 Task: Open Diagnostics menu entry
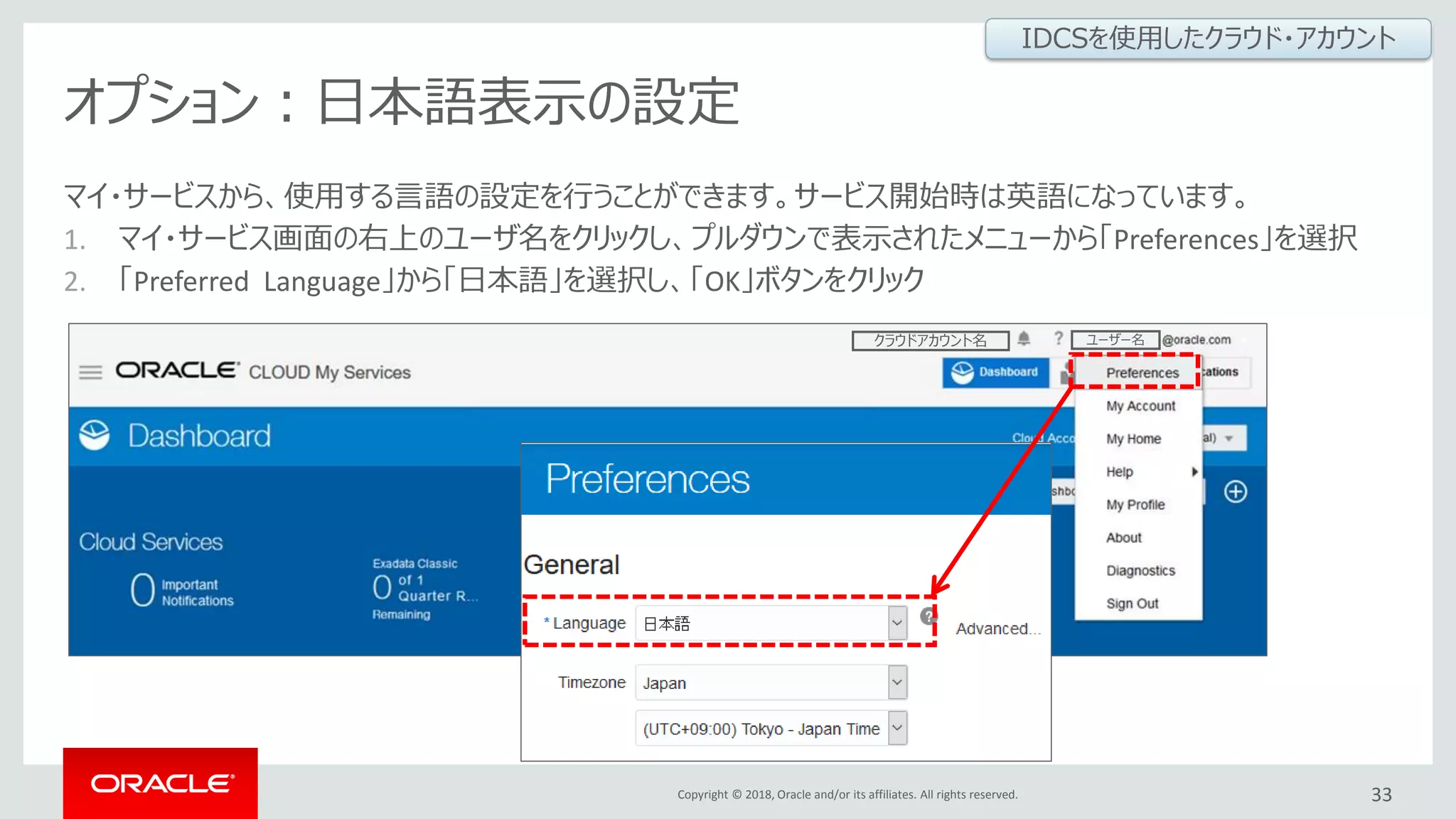point(1140,570)
